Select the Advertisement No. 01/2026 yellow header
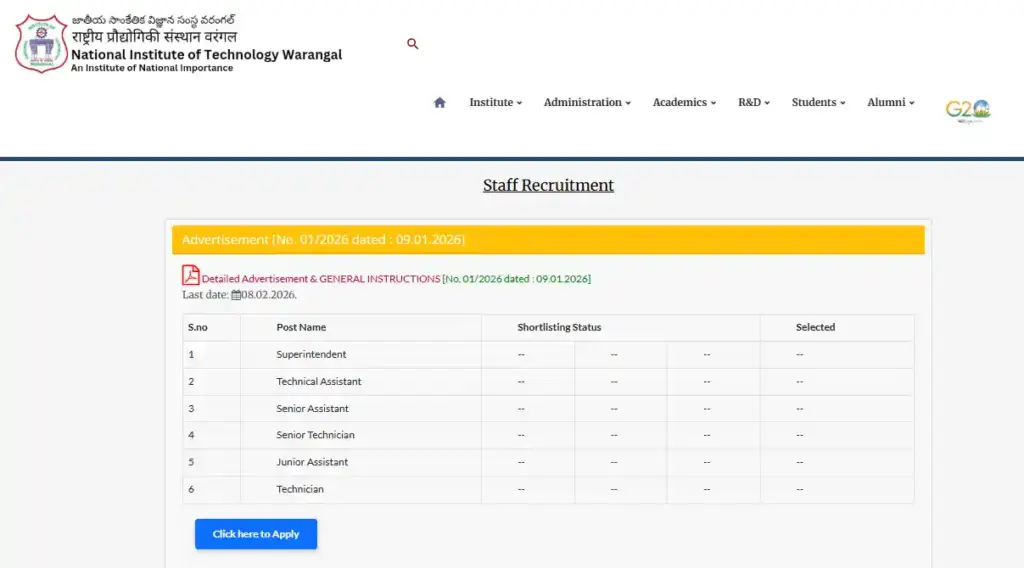 [548, 240]
